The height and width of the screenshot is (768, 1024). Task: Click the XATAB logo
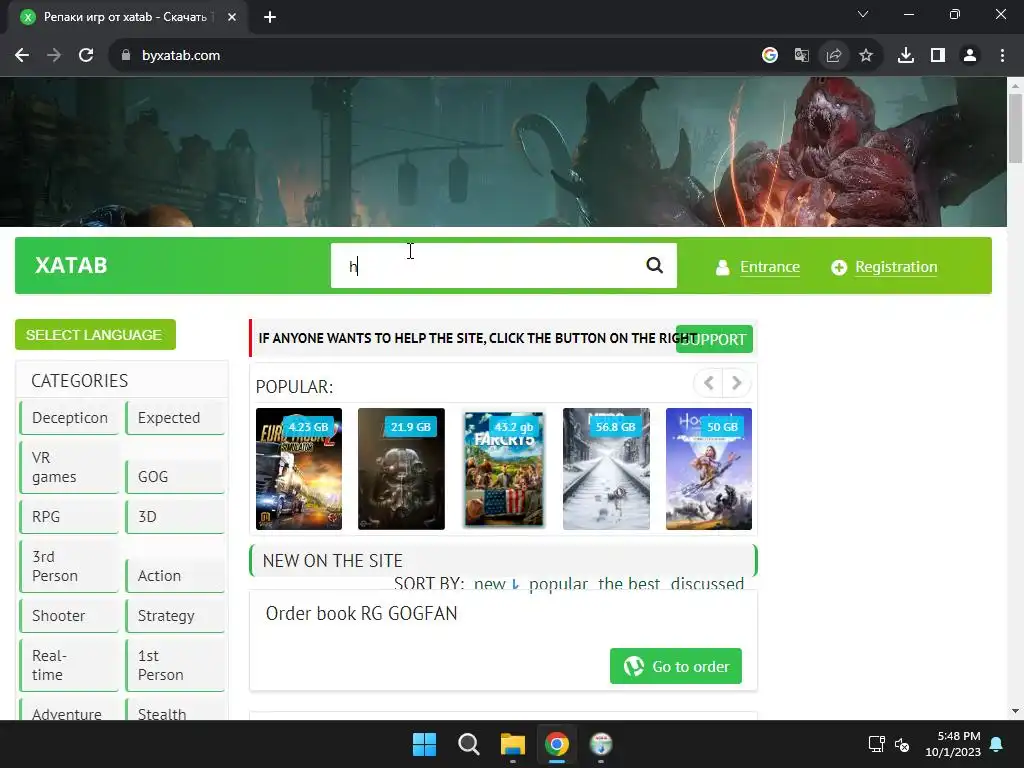(71, 265)
